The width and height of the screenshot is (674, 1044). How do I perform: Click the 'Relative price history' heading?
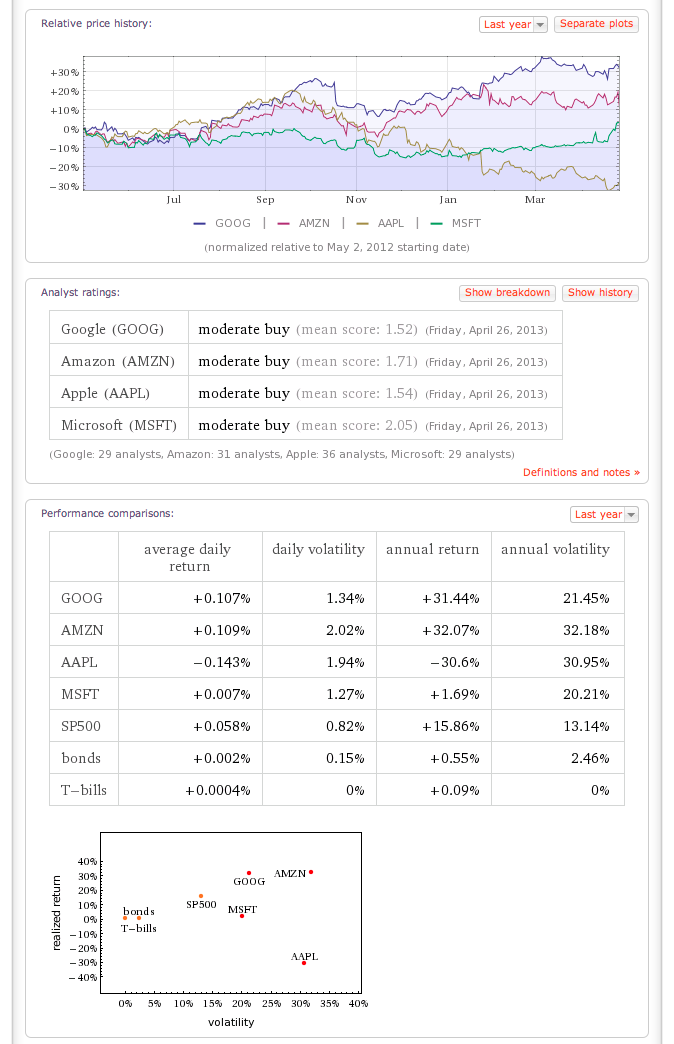point(96,23)
